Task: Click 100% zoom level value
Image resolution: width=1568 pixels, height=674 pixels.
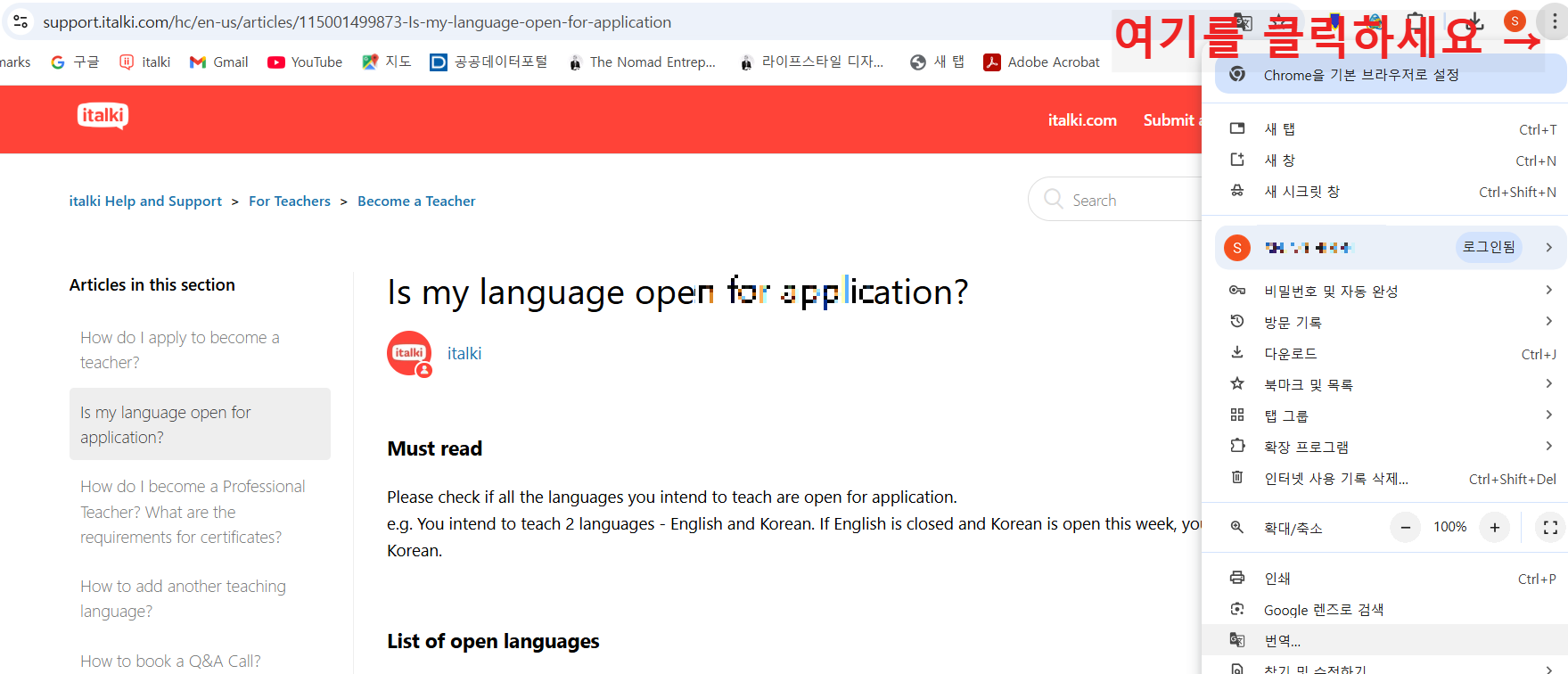Action: coord(1449,527)
